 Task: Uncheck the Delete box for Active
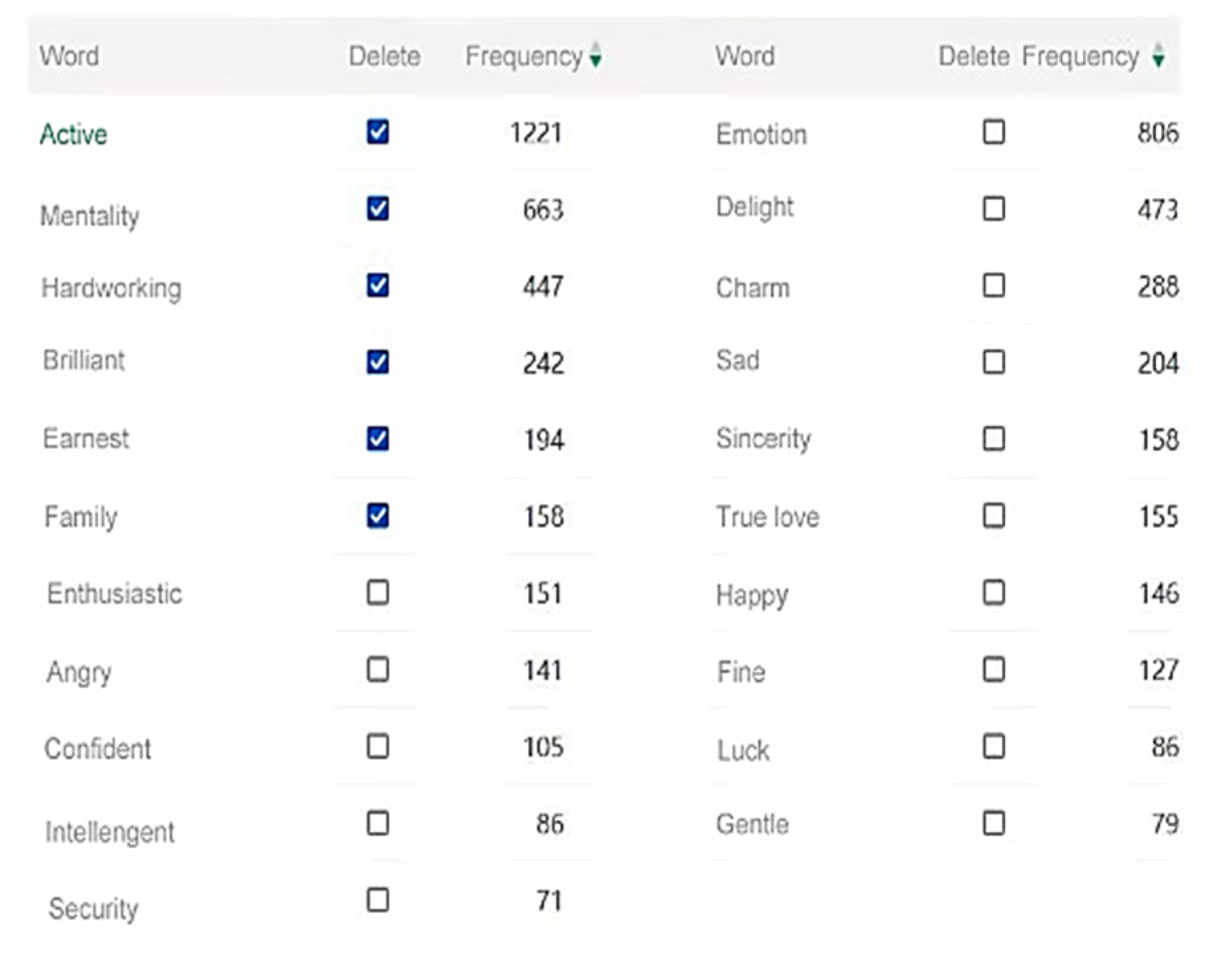[378, 132]
